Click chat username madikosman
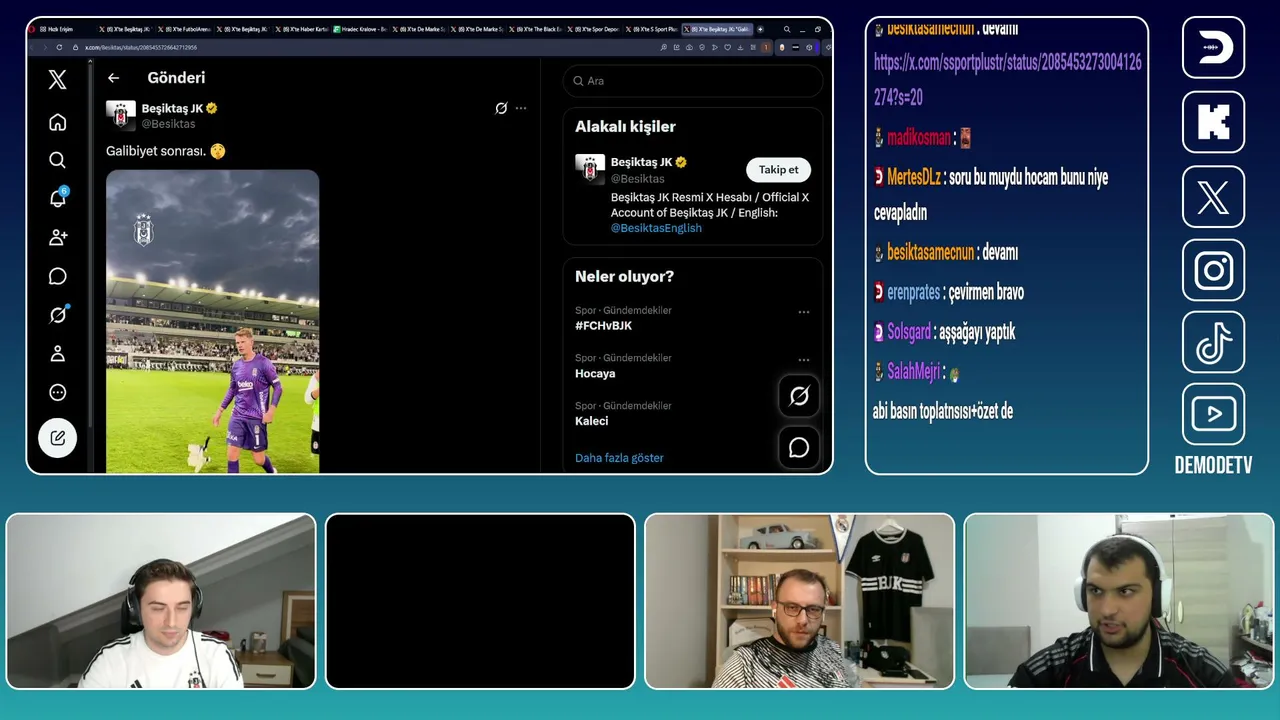1280x720 pixels. click(x=919, y=138)
